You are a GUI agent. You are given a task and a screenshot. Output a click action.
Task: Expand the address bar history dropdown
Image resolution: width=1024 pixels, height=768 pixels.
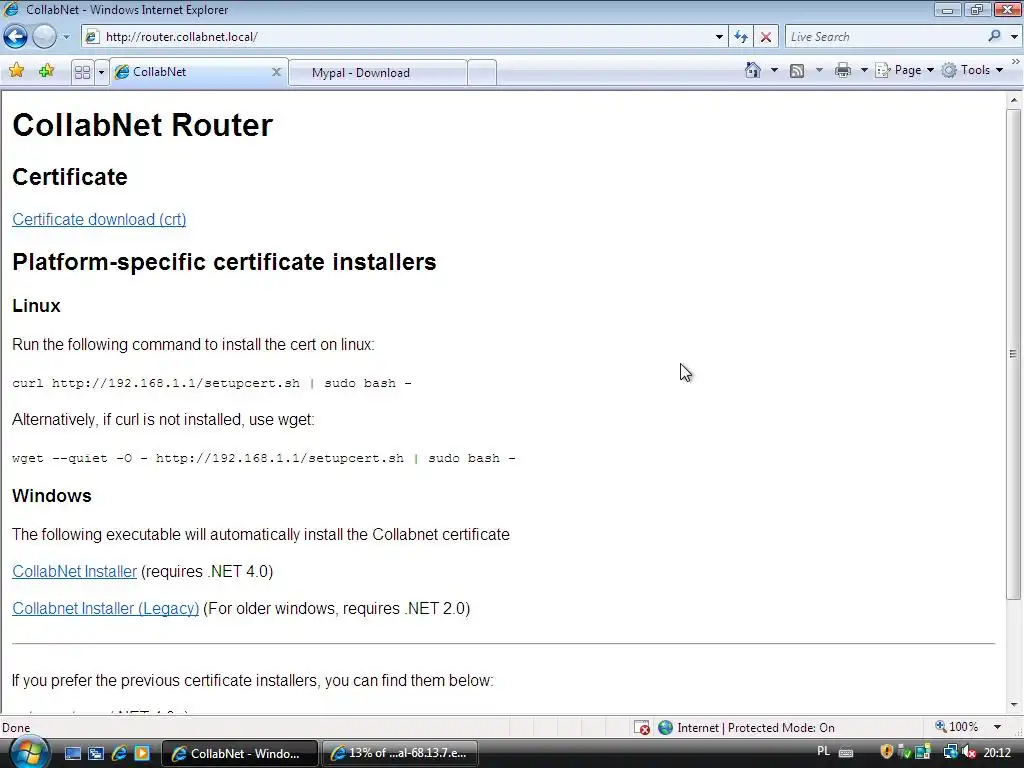[719, 37]
